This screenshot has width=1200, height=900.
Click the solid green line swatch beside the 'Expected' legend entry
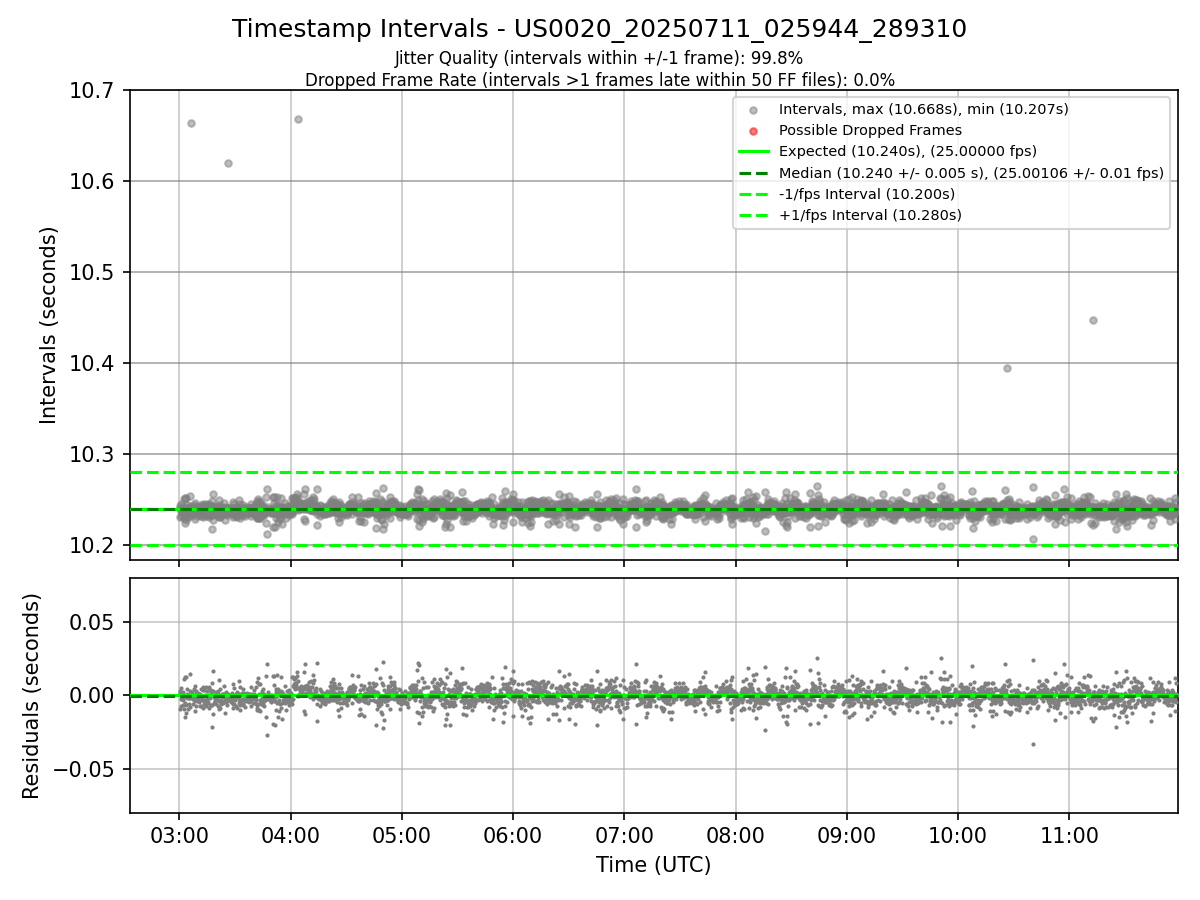(x=754, y=151)
